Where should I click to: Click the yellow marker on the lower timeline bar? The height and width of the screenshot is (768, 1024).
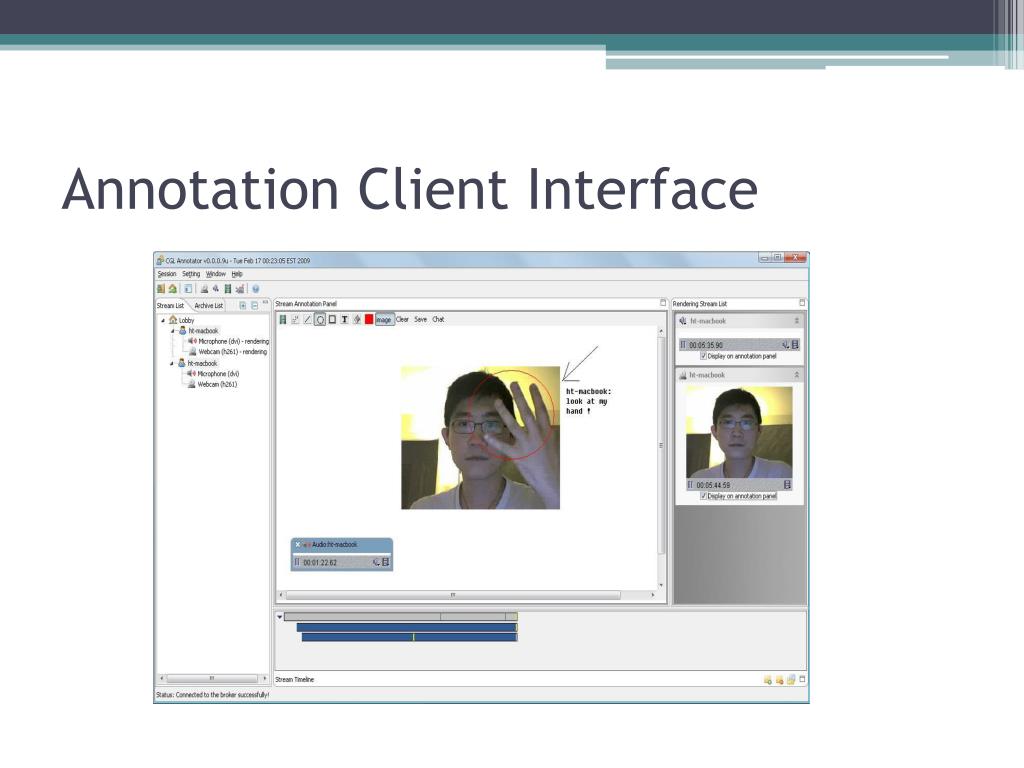coord(413,637)
